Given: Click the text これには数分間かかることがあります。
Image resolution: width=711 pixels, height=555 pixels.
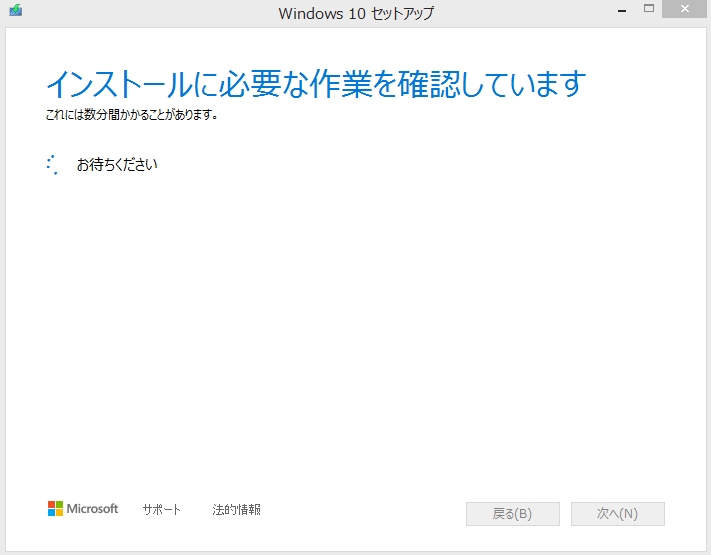Looking at the screenshot, I should [x=131, y=115].
